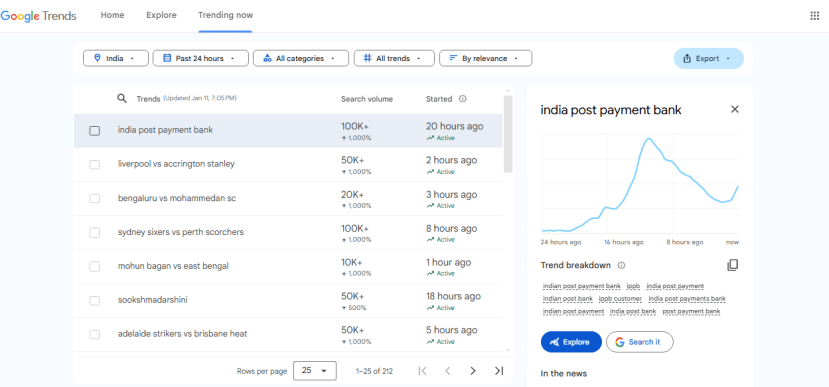The width and height of the screenshot is (829, 387).
Task: Select the sookshmadarshini checkbox
Action: [95, 300]
